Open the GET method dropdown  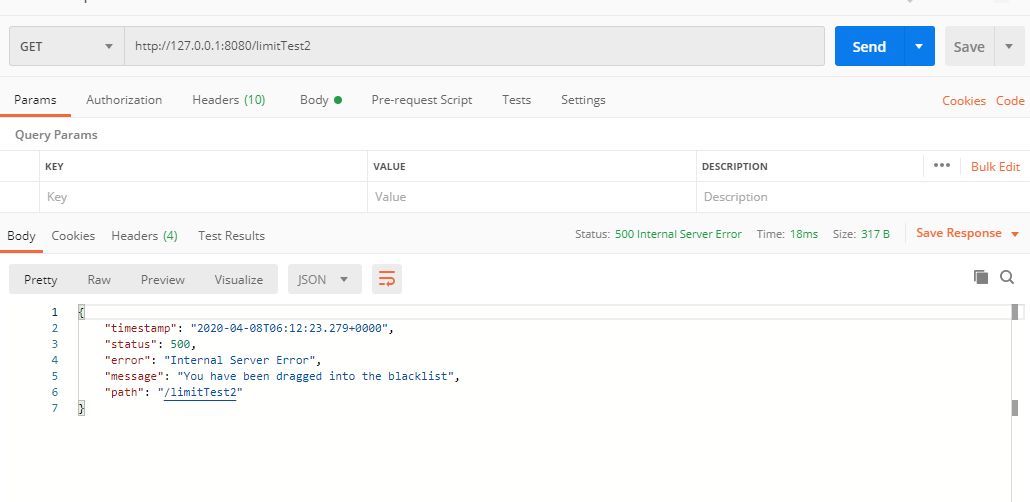coord(66,46)
